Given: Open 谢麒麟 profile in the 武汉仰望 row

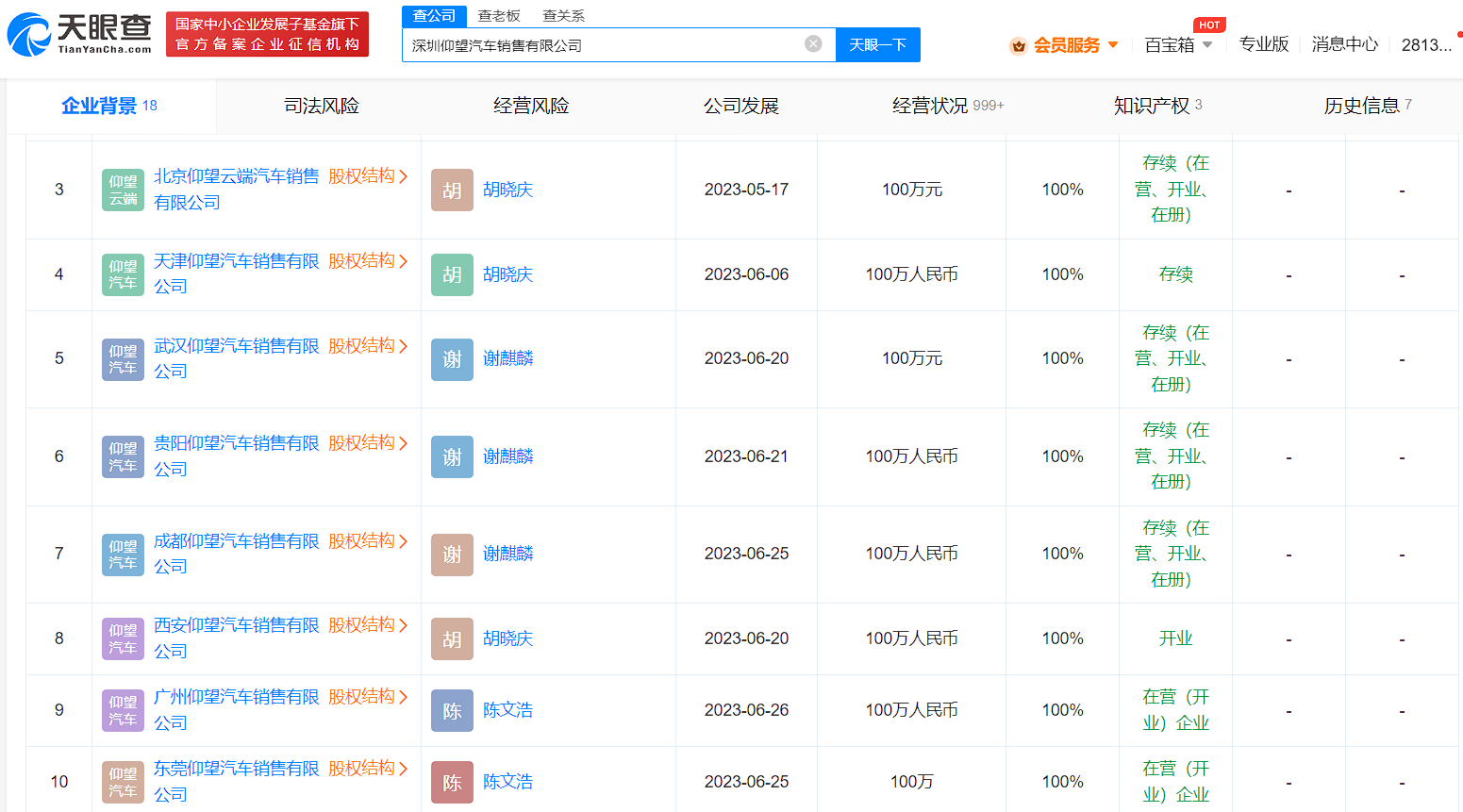Looking at the screenshot, I should (508, 358).
